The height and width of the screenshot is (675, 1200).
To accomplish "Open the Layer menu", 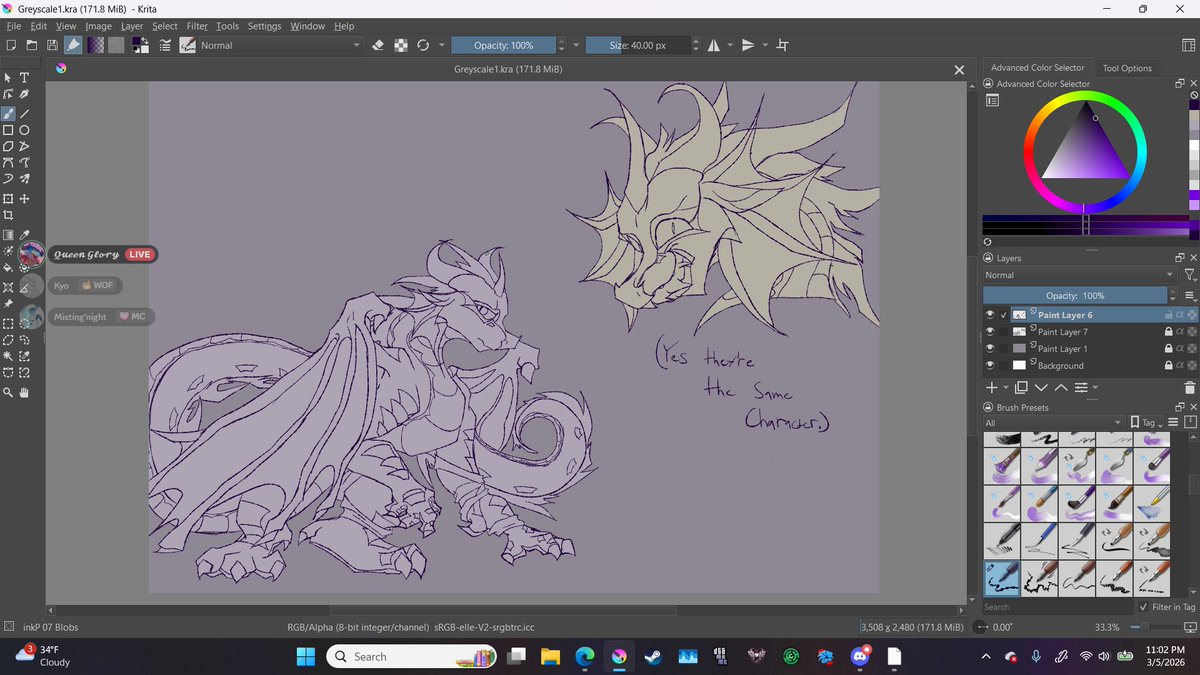I will tap(131, 26).
